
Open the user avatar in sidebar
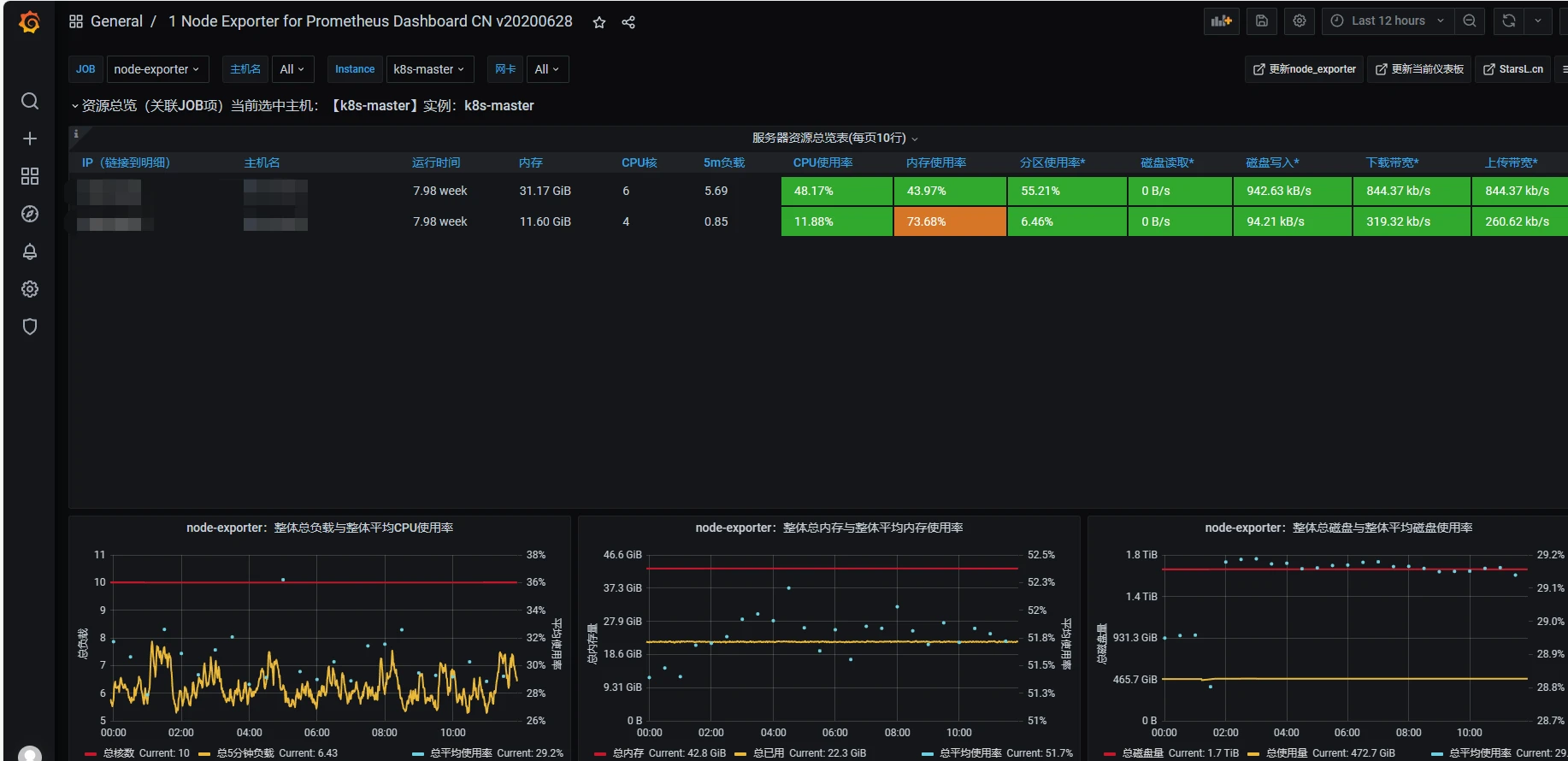click(x=30, y=754)
